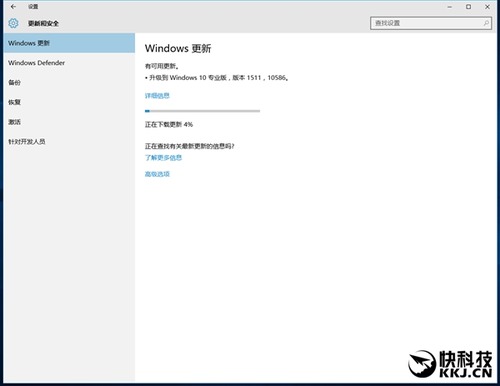Click the Windows 10 专业版 upgrade item text
This screenshot has height=386, width=500.
tap(217, 78)
